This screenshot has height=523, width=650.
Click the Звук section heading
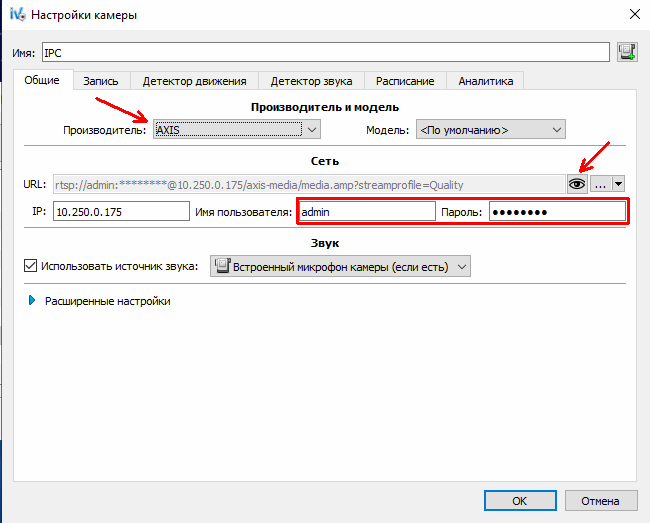325,243
